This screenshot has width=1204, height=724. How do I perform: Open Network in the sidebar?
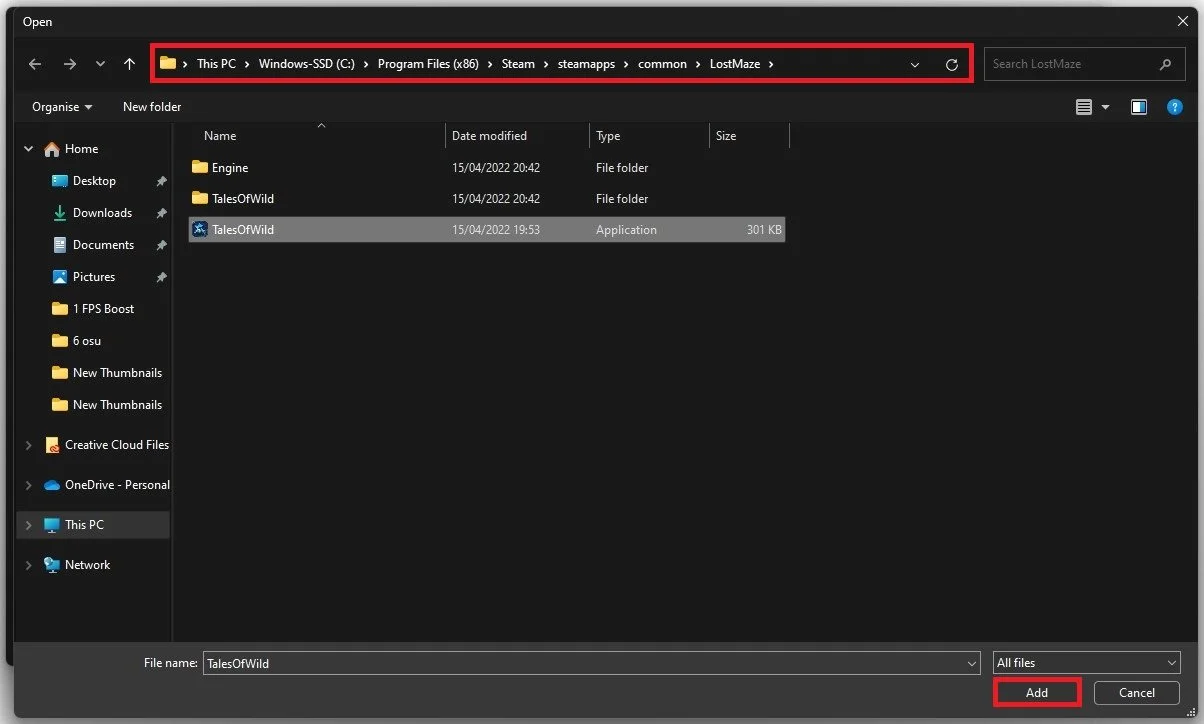pyautogui.click(x=87, y=565)
